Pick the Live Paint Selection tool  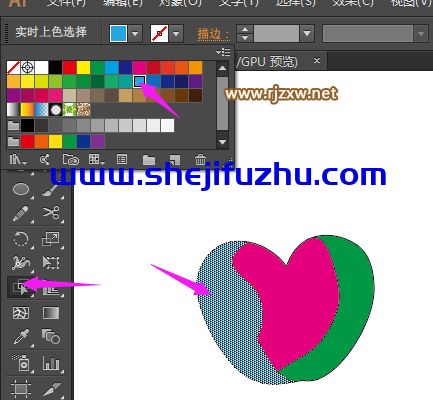(21, 287)
